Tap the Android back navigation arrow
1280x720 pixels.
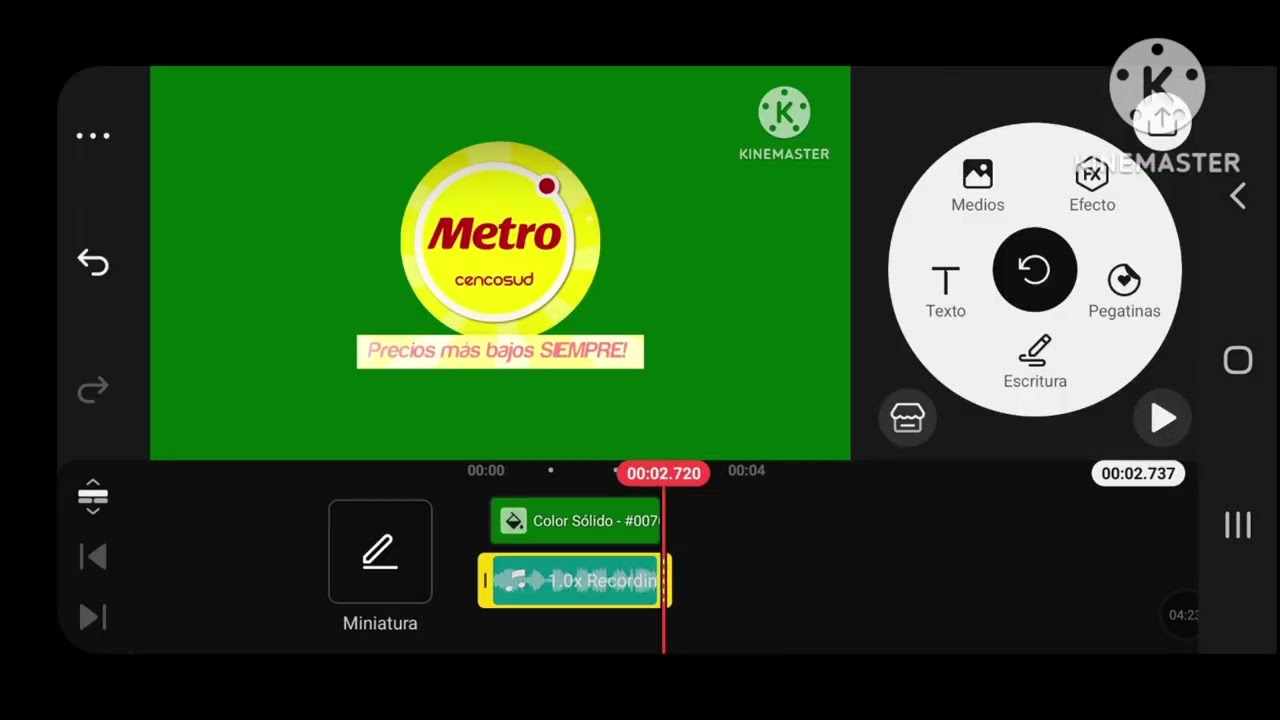tap(1238, 196)
